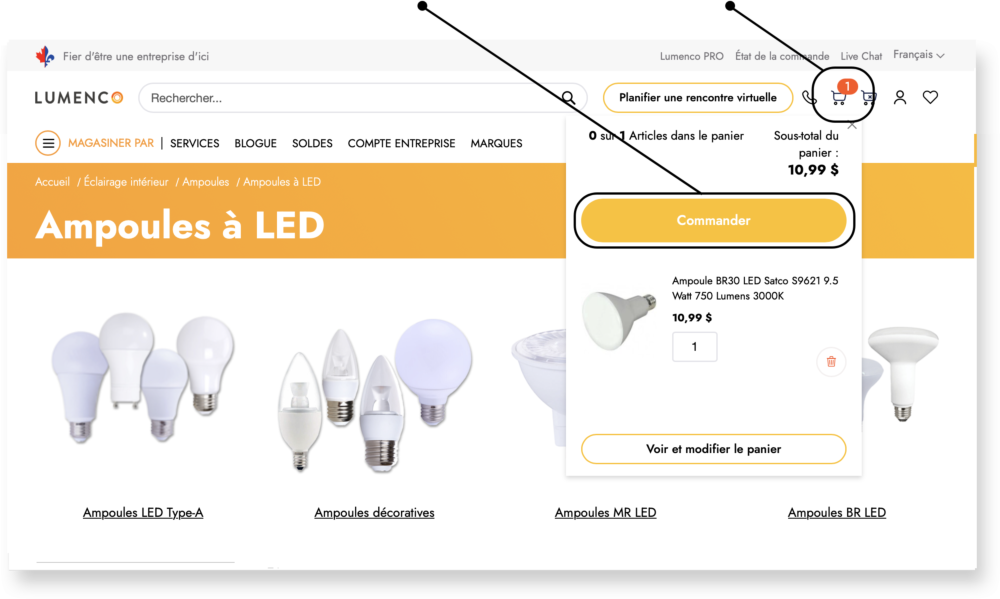The height and width of the screenshot is (599, 1000).
Task: Remove item using the trash icon
Action: click(x=831, y=362)
